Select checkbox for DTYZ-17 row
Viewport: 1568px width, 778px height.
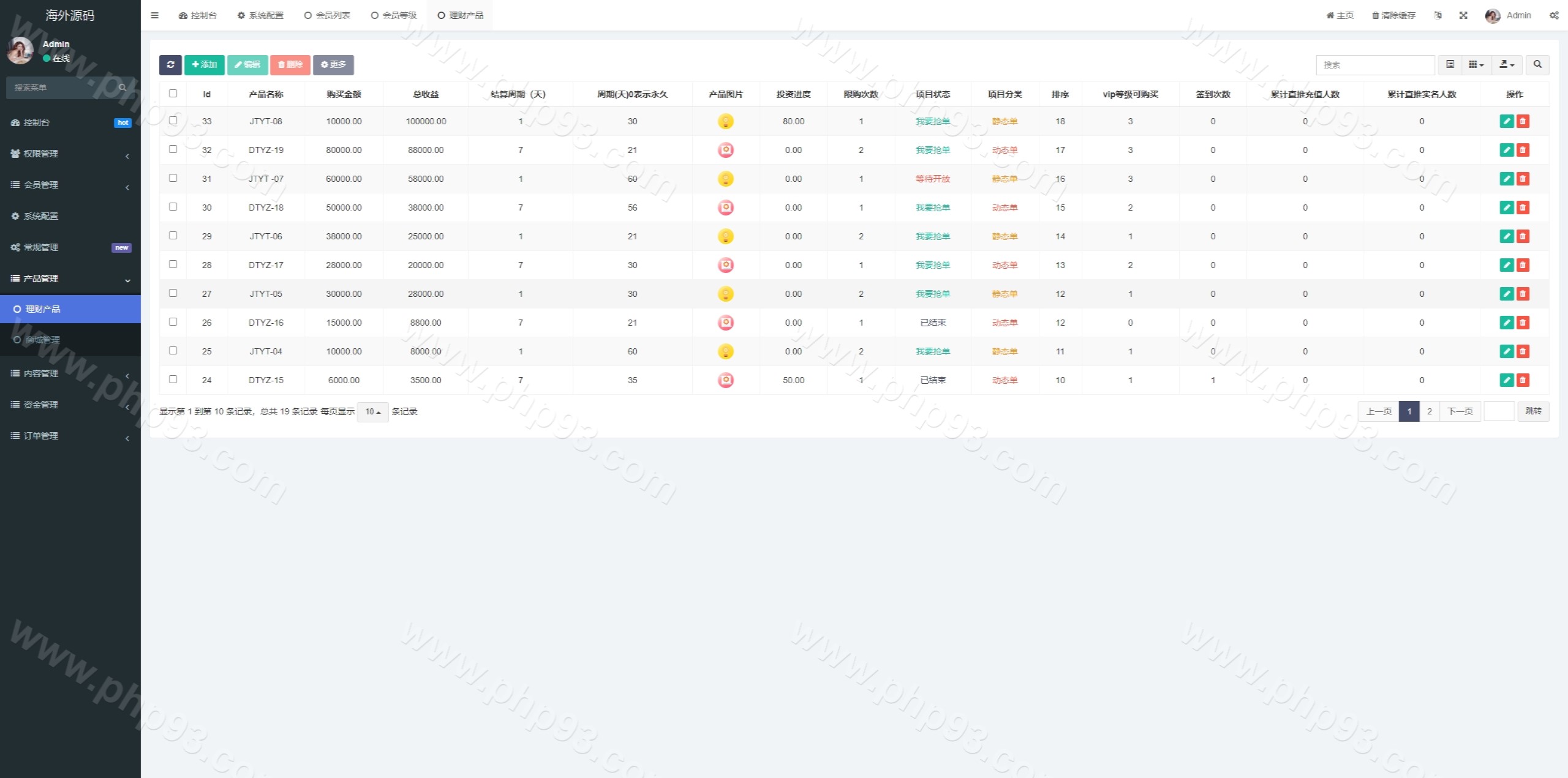(x=173, y=264)
